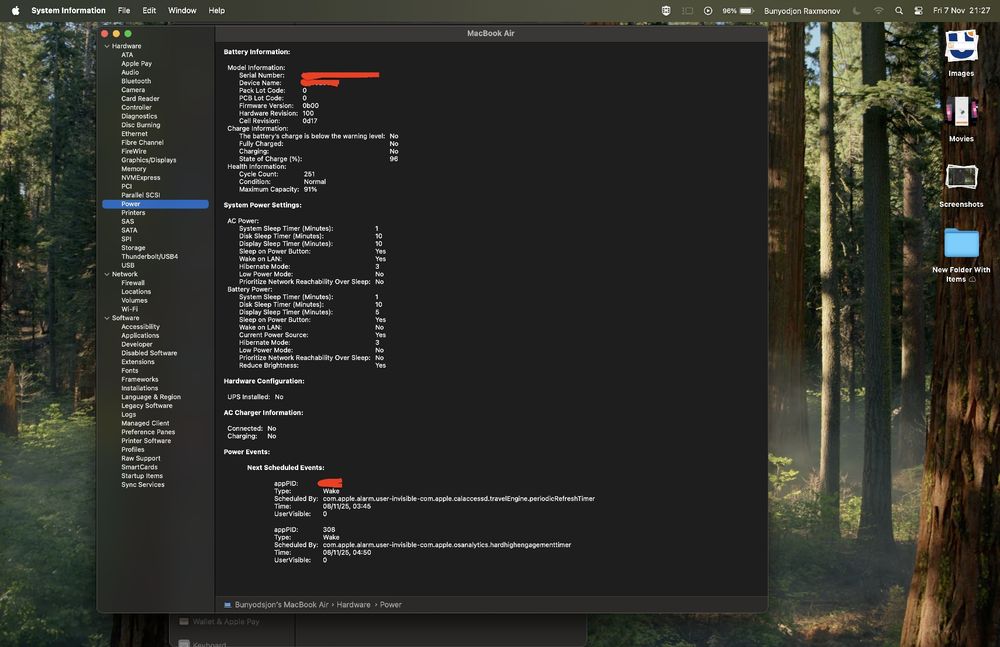The width and height of the screenshot is (1000, 647).
Task: Click the date and time clock
Action: tap(961, 10)
